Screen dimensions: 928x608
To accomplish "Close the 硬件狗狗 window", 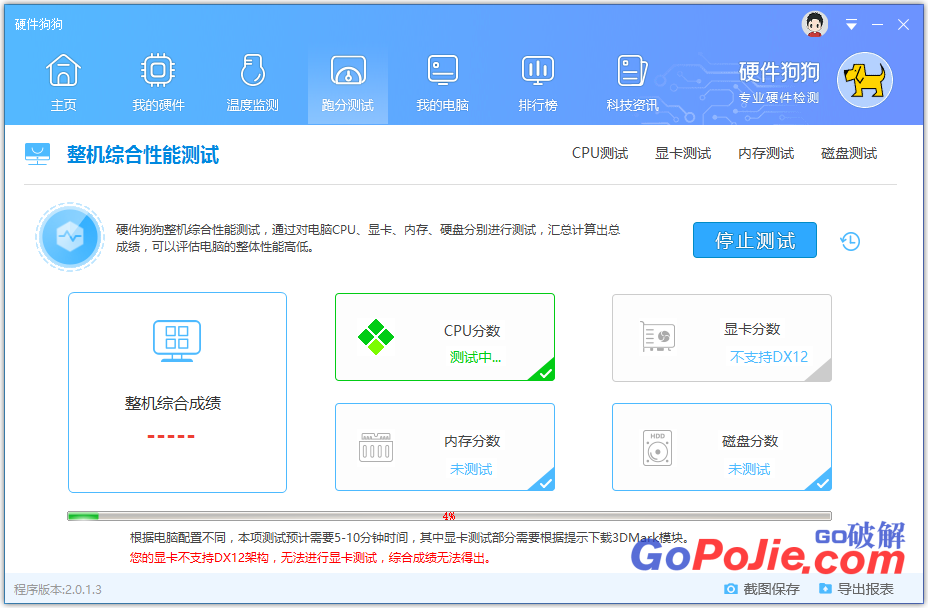I will [903, 24].
